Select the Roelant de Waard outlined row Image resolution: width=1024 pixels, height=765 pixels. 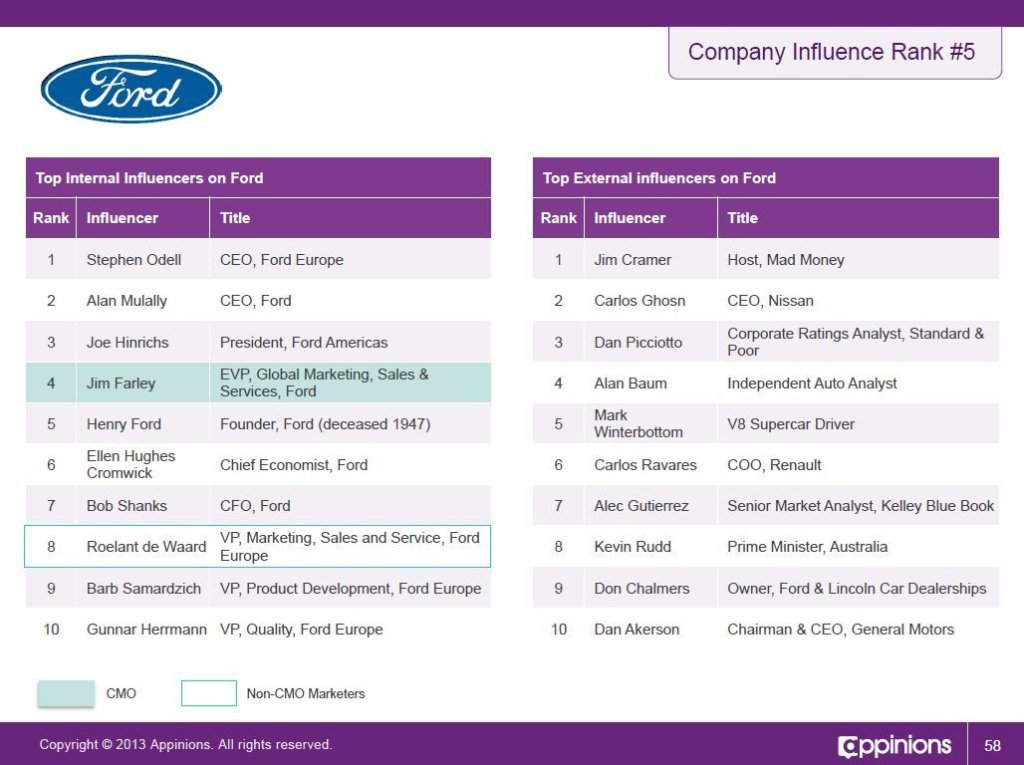[x=257, y=546]
